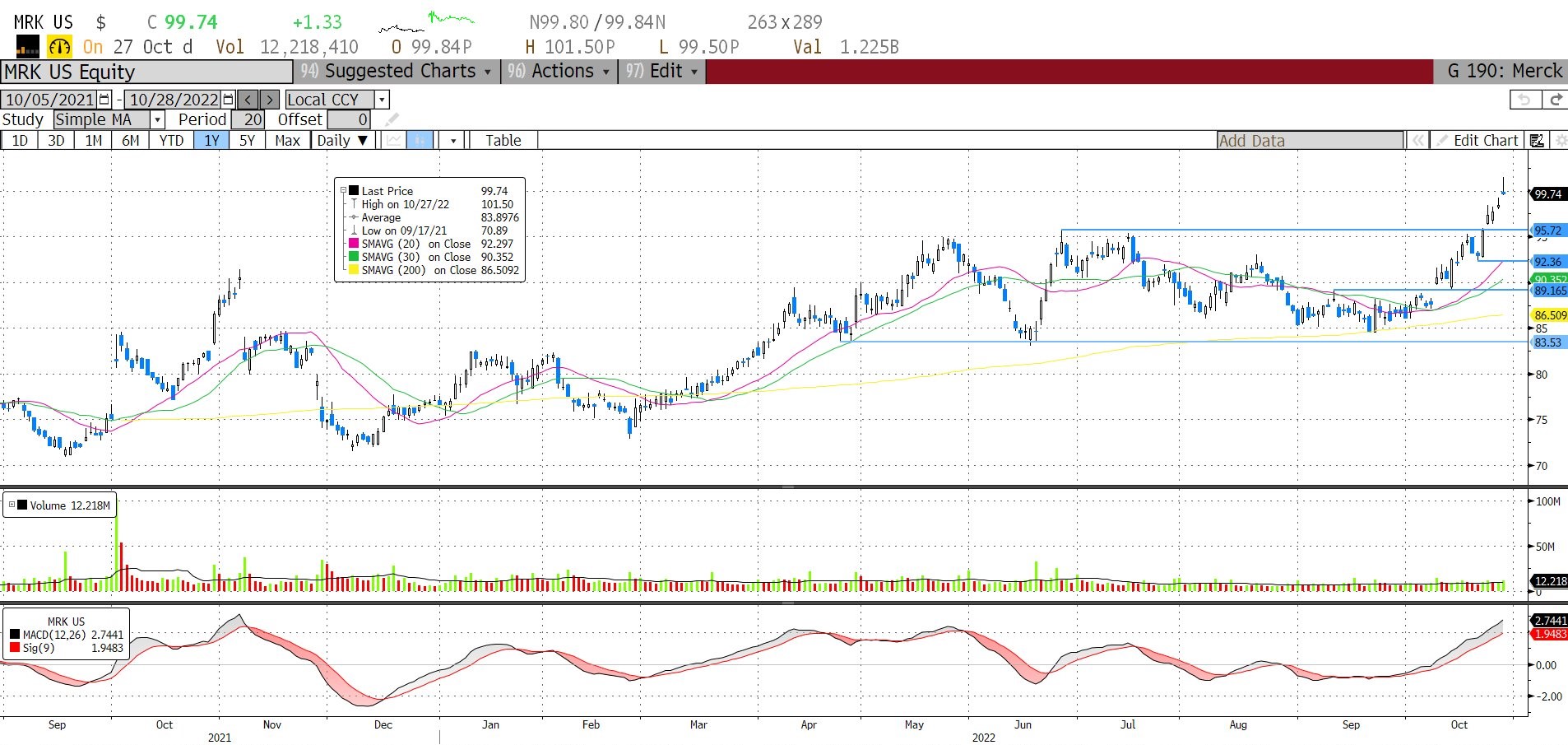Click the Average legend row

[434, 217]
